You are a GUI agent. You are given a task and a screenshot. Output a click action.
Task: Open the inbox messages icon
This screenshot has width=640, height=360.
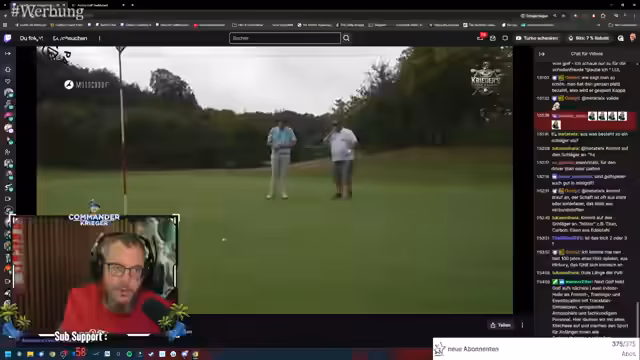coord(493,38)
